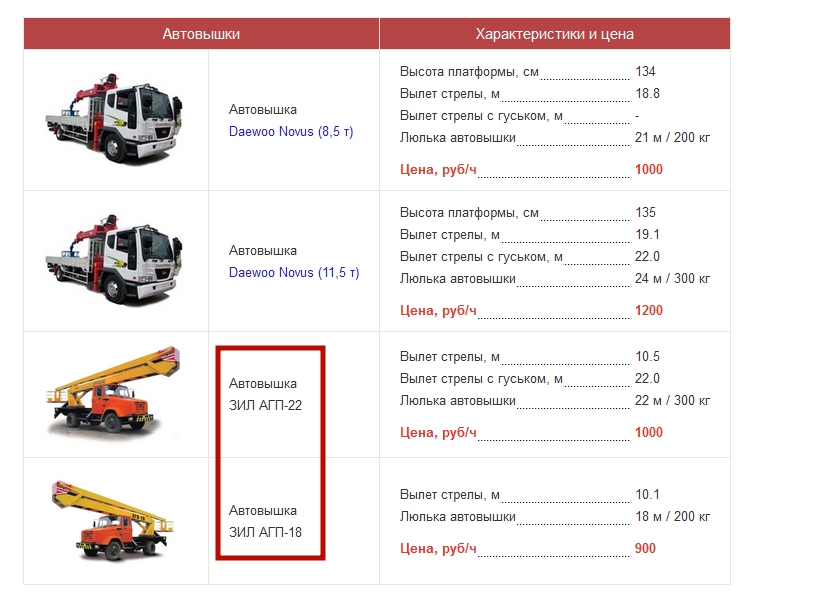Select the boom reach value 19.1
Image resolution: width=813 pixels, height=604 pixels.
(x=647, y=235)
